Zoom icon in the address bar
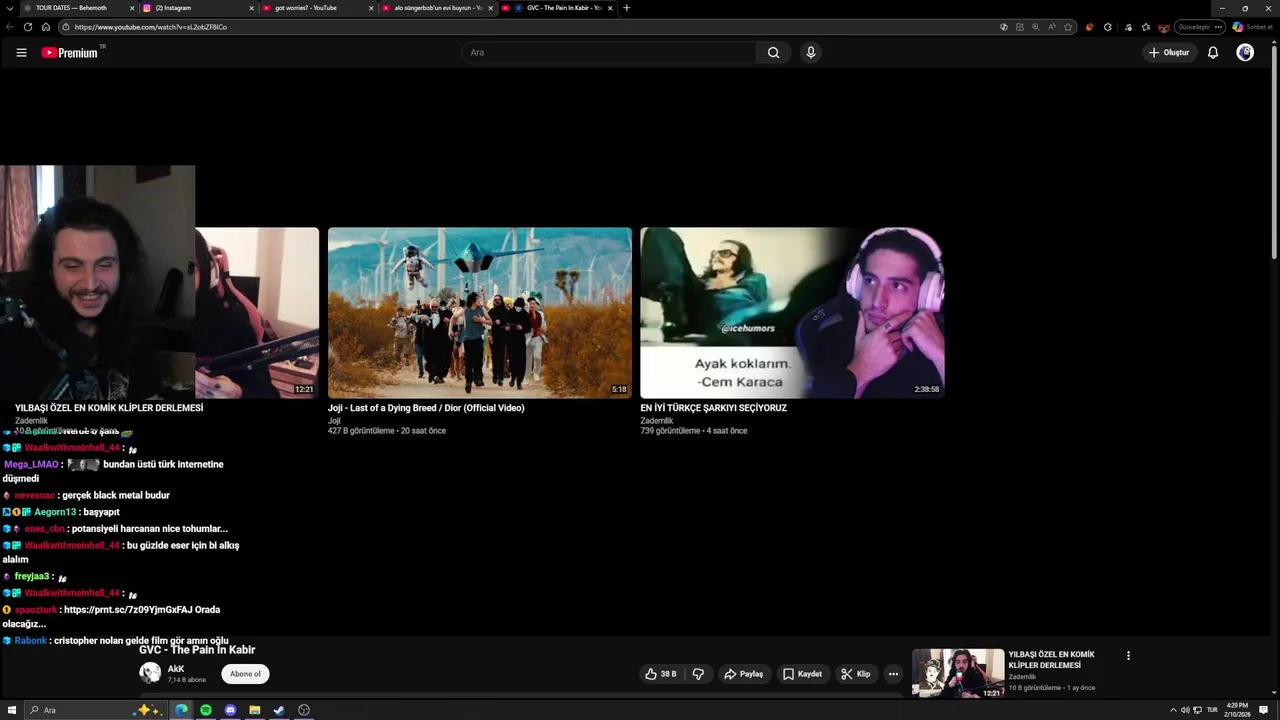The height and width of the screenshot is (720, 1280). click(1036, 27)
